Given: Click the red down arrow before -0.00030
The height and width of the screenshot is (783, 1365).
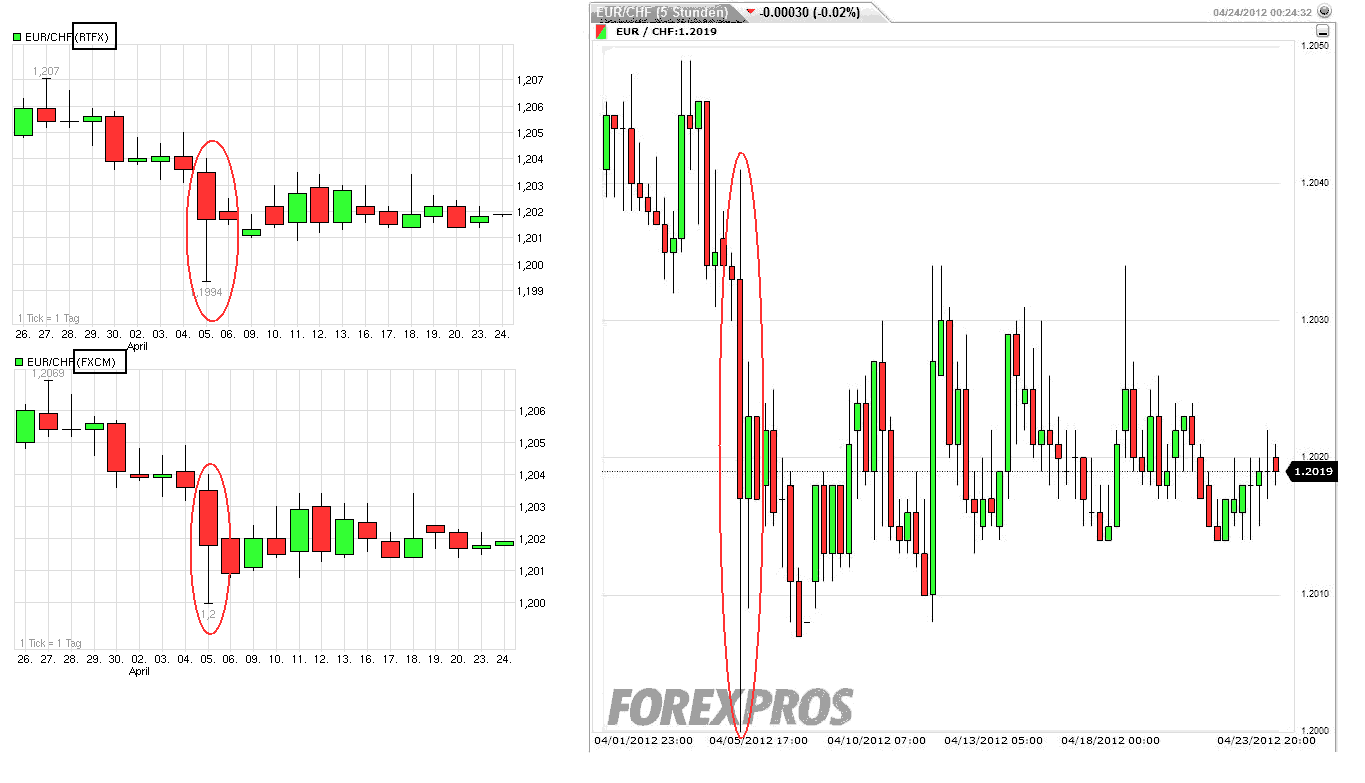Looking at the screenshot, I should click(751, 12).
